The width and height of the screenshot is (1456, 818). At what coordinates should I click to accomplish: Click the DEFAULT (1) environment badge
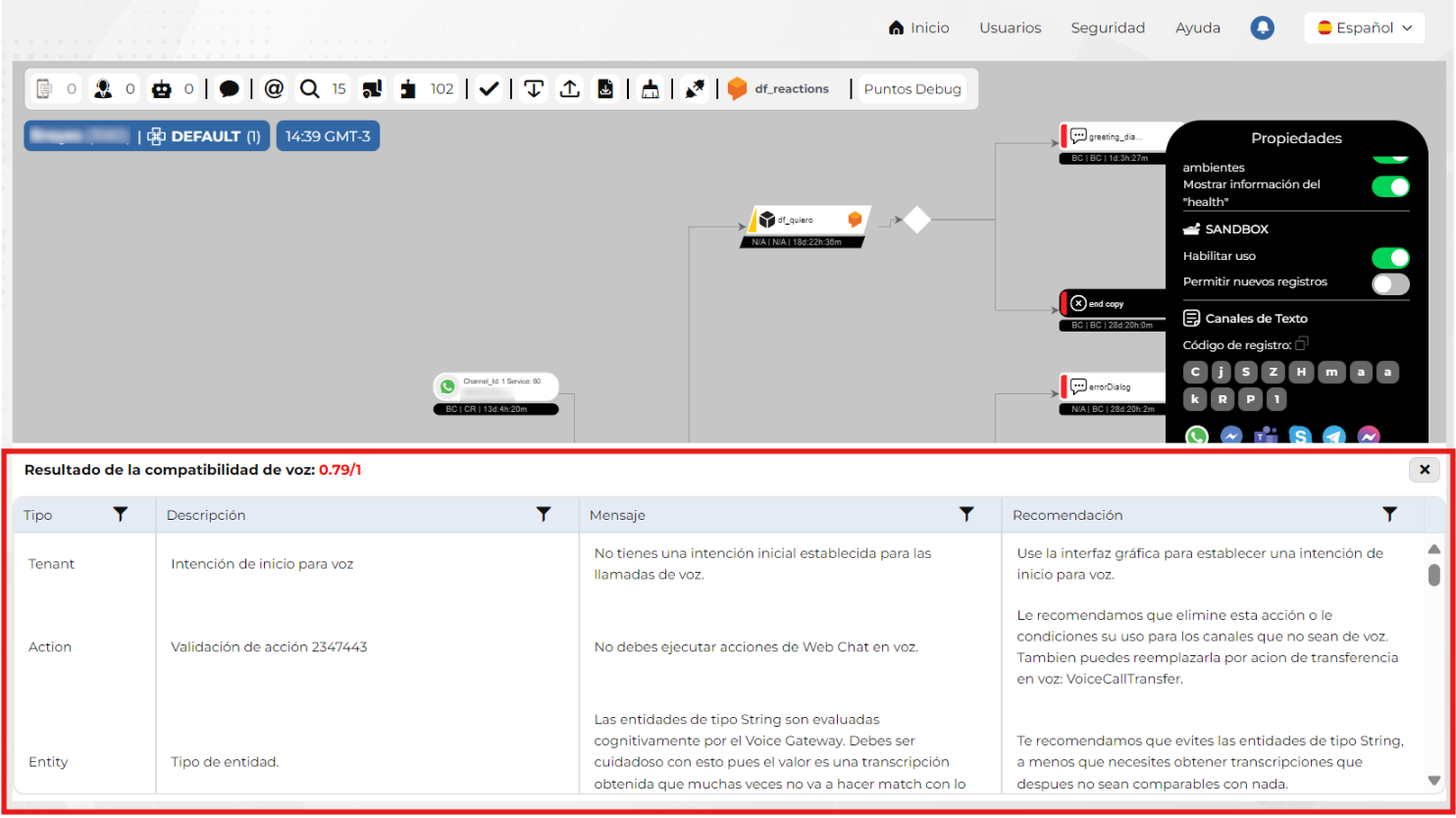pyautogui.click(x=204, y=136)
